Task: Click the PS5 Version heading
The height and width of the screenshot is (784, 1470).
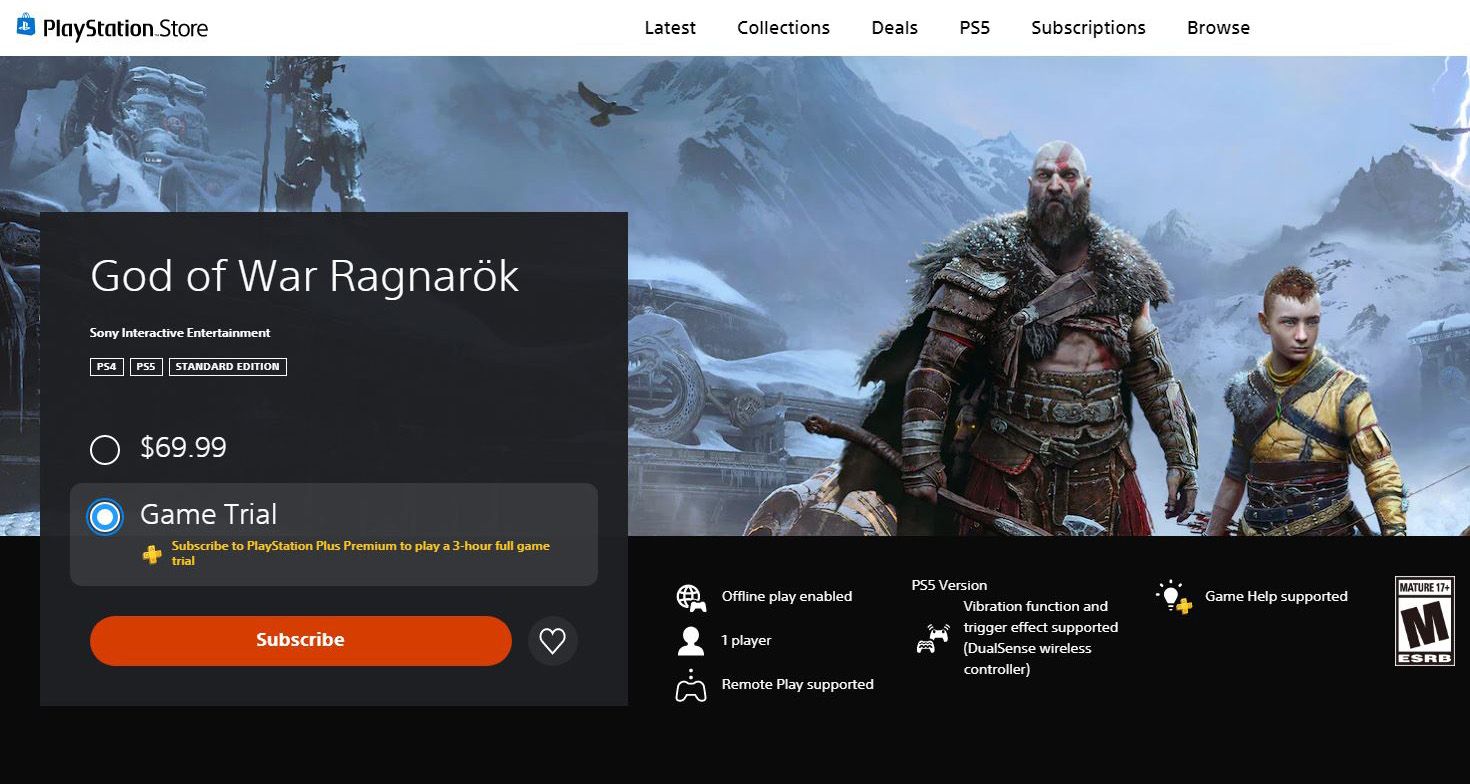Action: coord(949,586)
